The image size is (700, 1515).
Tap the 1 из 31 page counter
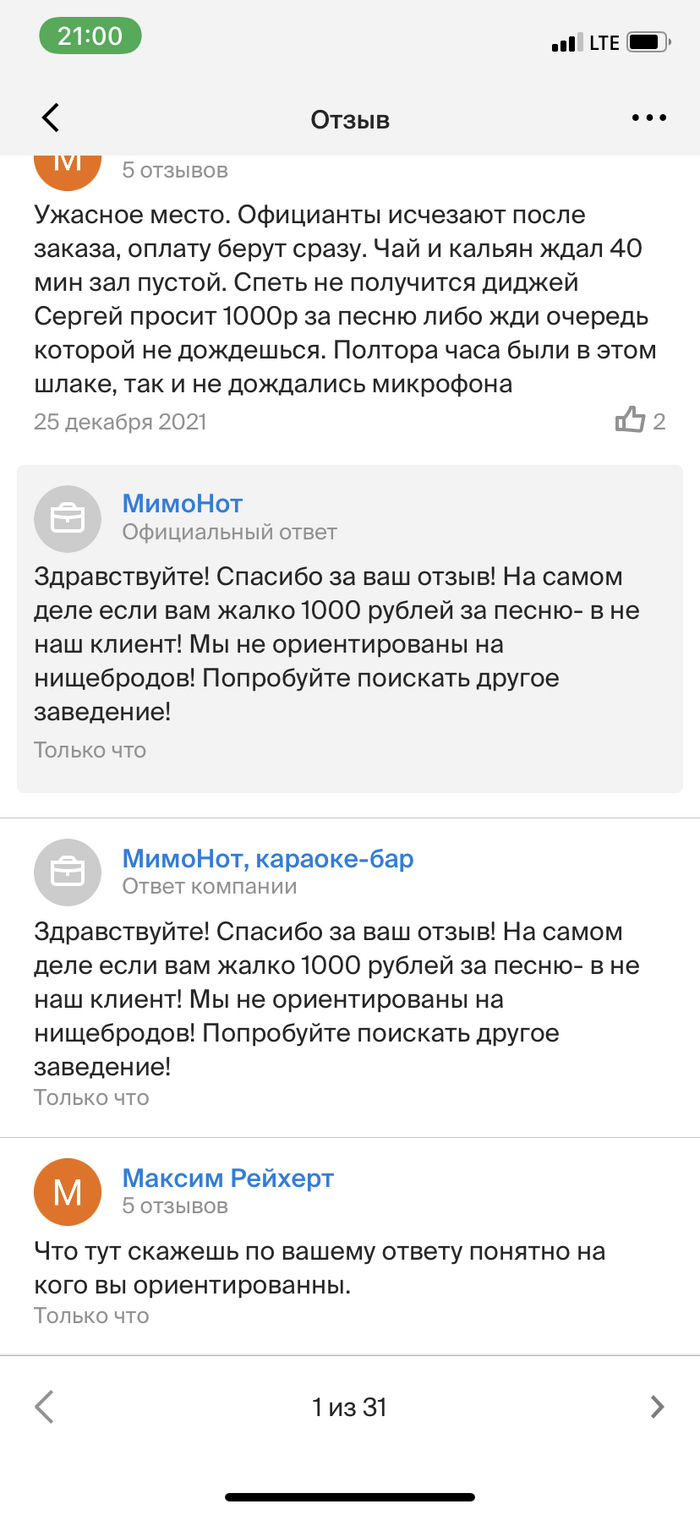point(349,1408)
